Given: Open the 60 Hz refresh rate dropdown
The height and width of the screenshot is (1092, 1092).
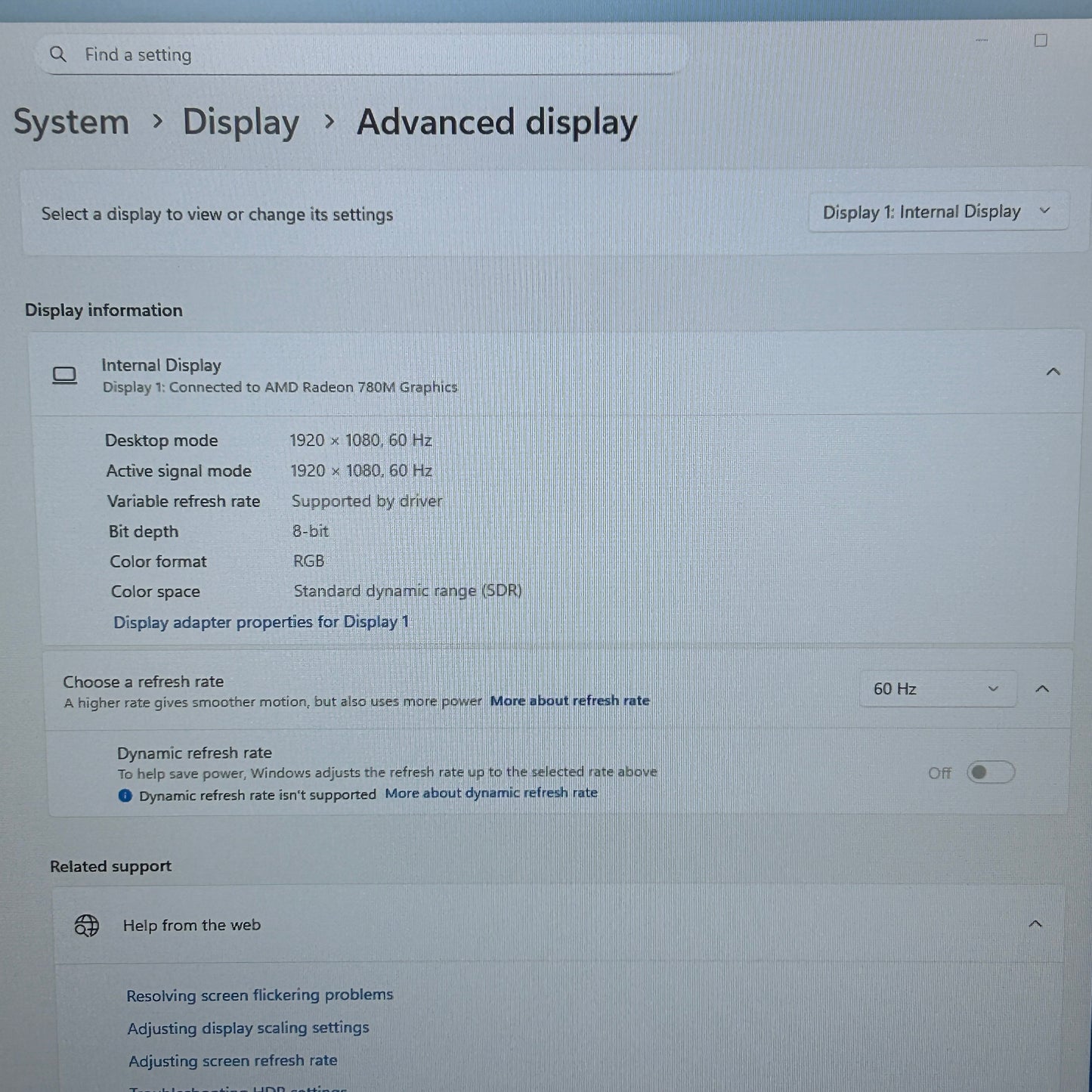Looking at the screenshot, I should click(x=937, y=688).
